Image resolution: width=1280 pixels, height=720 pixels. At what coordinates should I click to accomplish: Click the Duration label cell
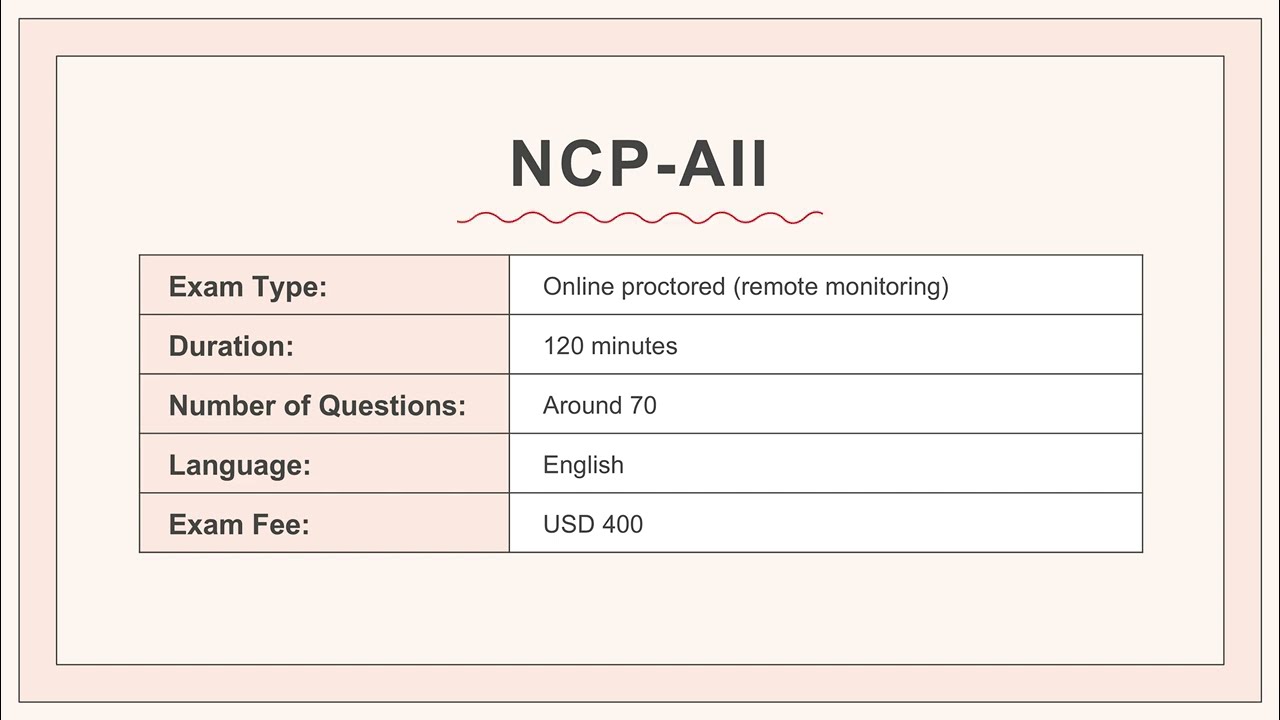pos(324,345)
